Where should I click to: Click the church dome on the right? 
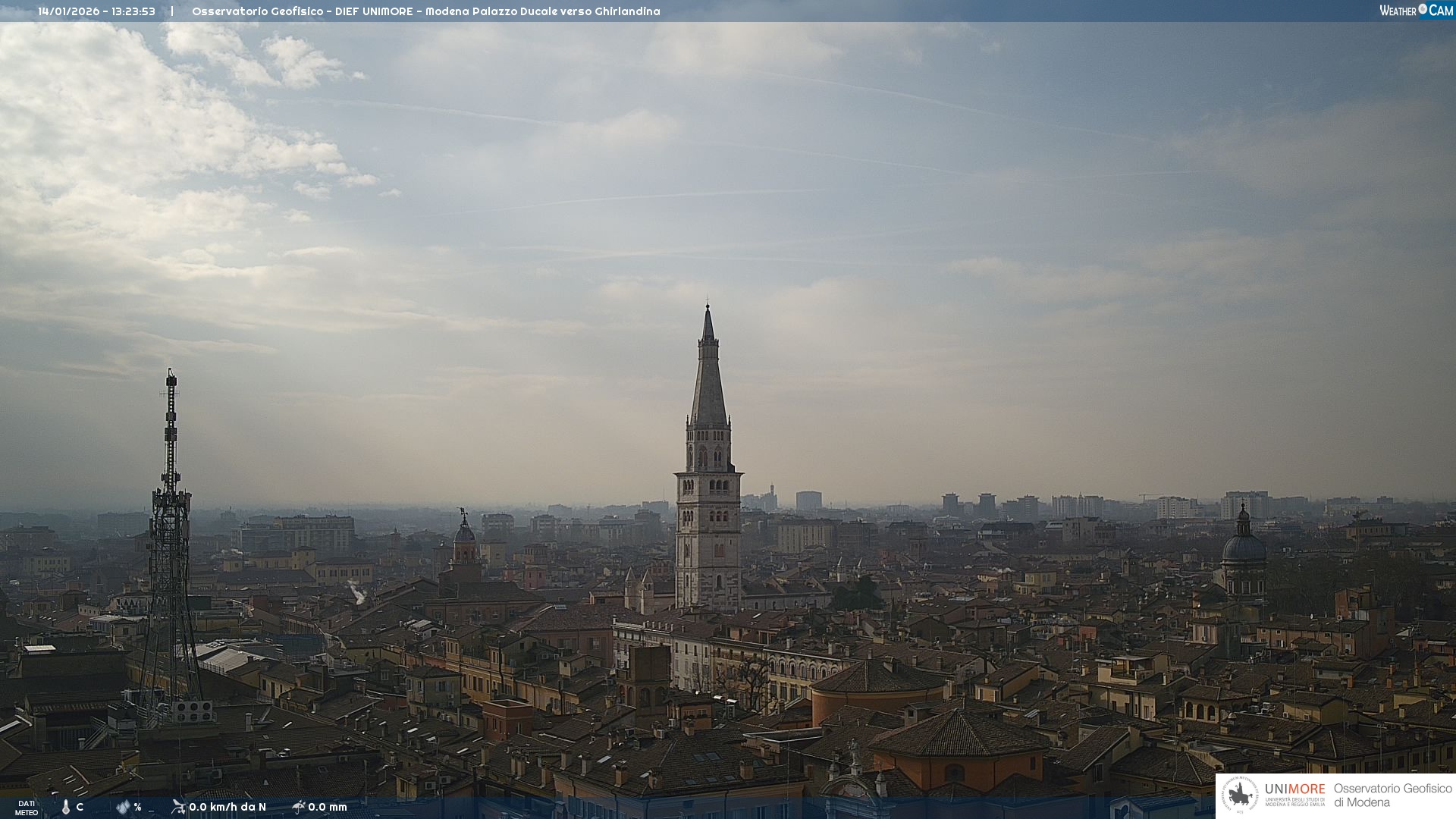[1244, 546]
